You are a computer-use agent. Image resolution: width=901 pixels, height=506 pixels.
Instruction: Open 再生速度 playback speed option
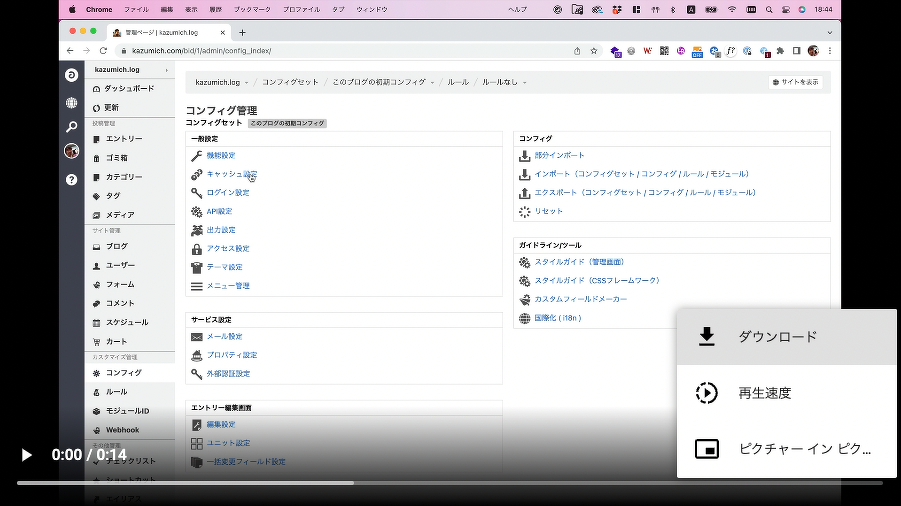[787, 393]
